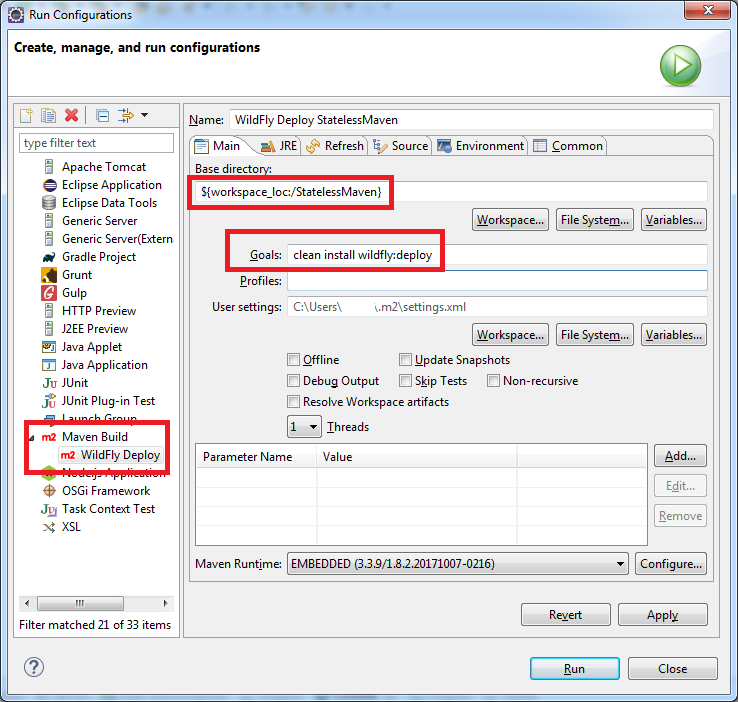Click Add button for parameters

click(680, 455)
